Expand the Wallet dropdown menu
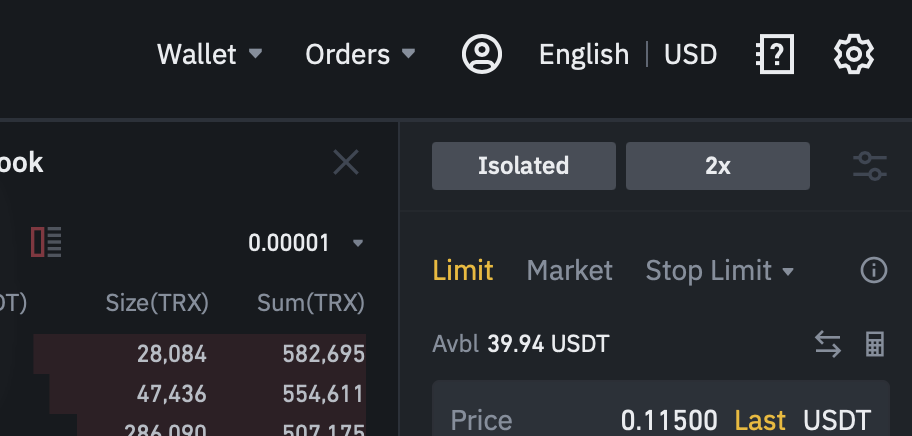Screen dimensions: 912x436 (209, 55)
